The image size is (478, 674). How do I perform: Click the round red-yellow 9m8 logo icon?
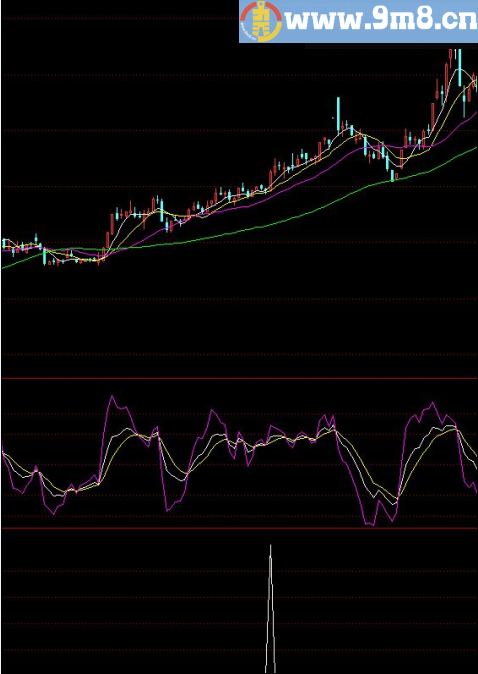pyautogui.click(x=260, y=21)
